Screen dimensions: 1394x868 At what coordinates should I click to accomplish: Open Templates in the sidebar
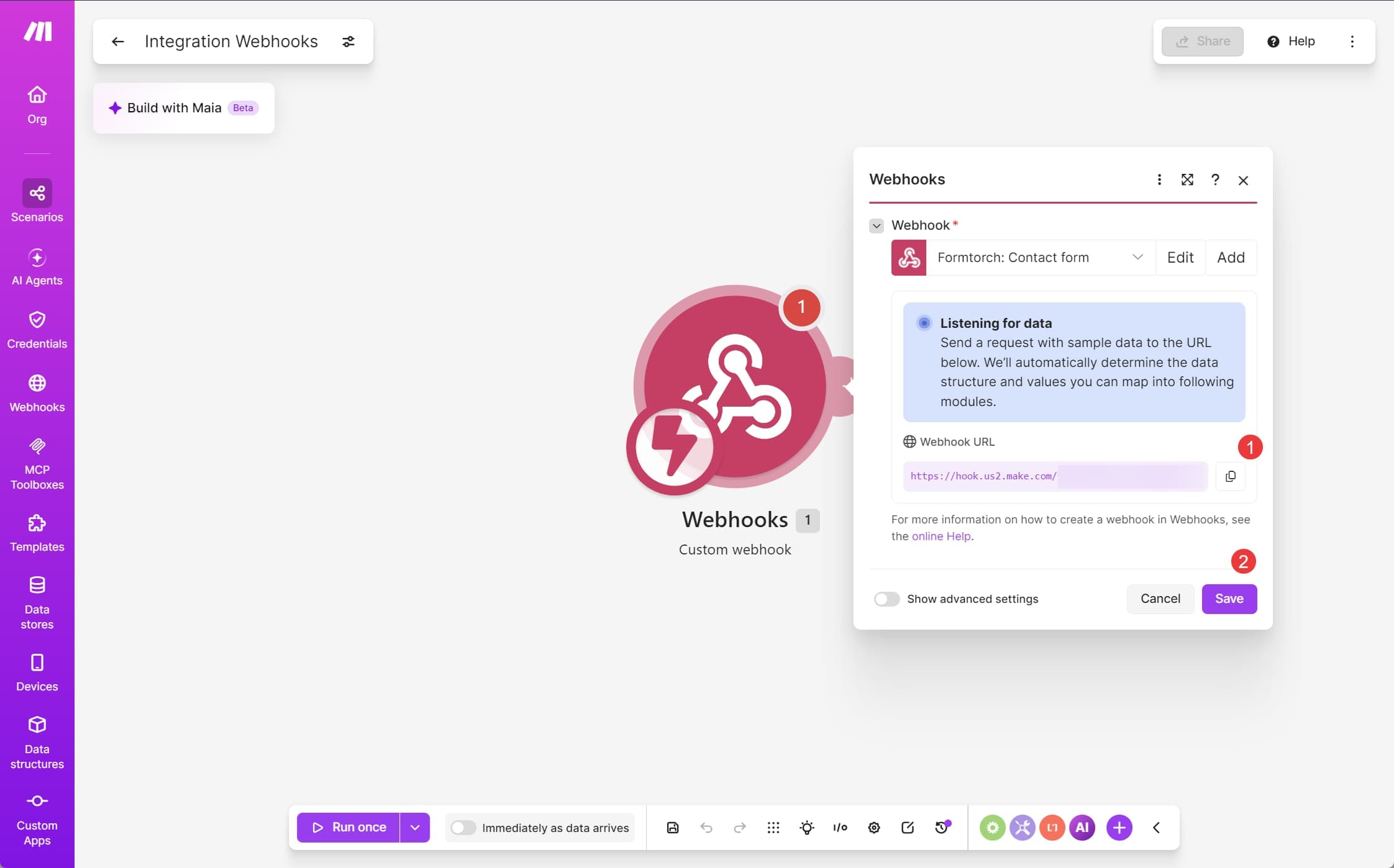[x=37, y=533]
